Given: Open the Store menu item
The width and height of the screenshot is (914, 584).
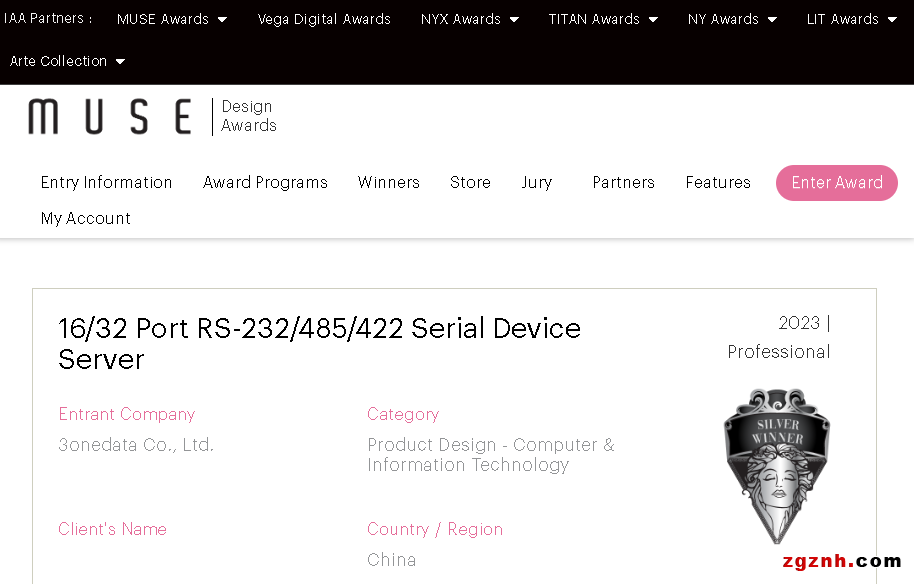Looking at the screenshot, I should tap(470, 182).
